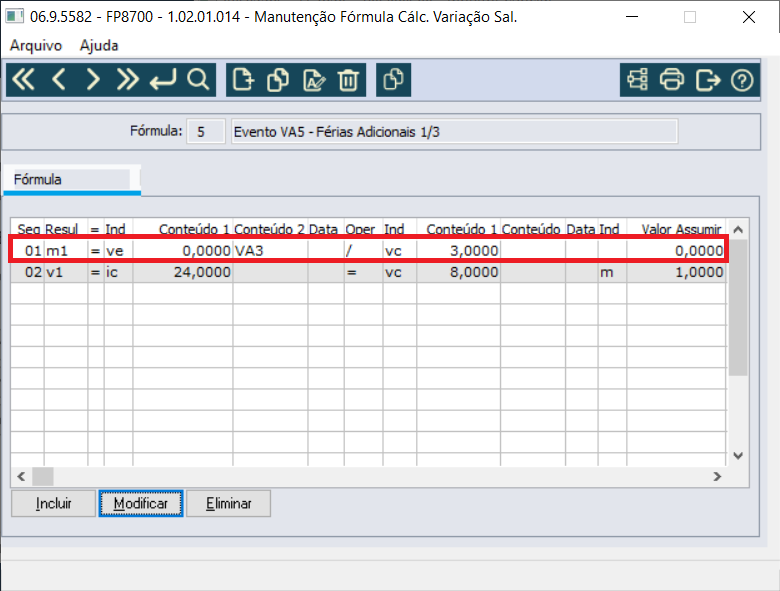This screenshot has height=591, width=780.
Task: Create new record toolbar icon
Action: 243,80
